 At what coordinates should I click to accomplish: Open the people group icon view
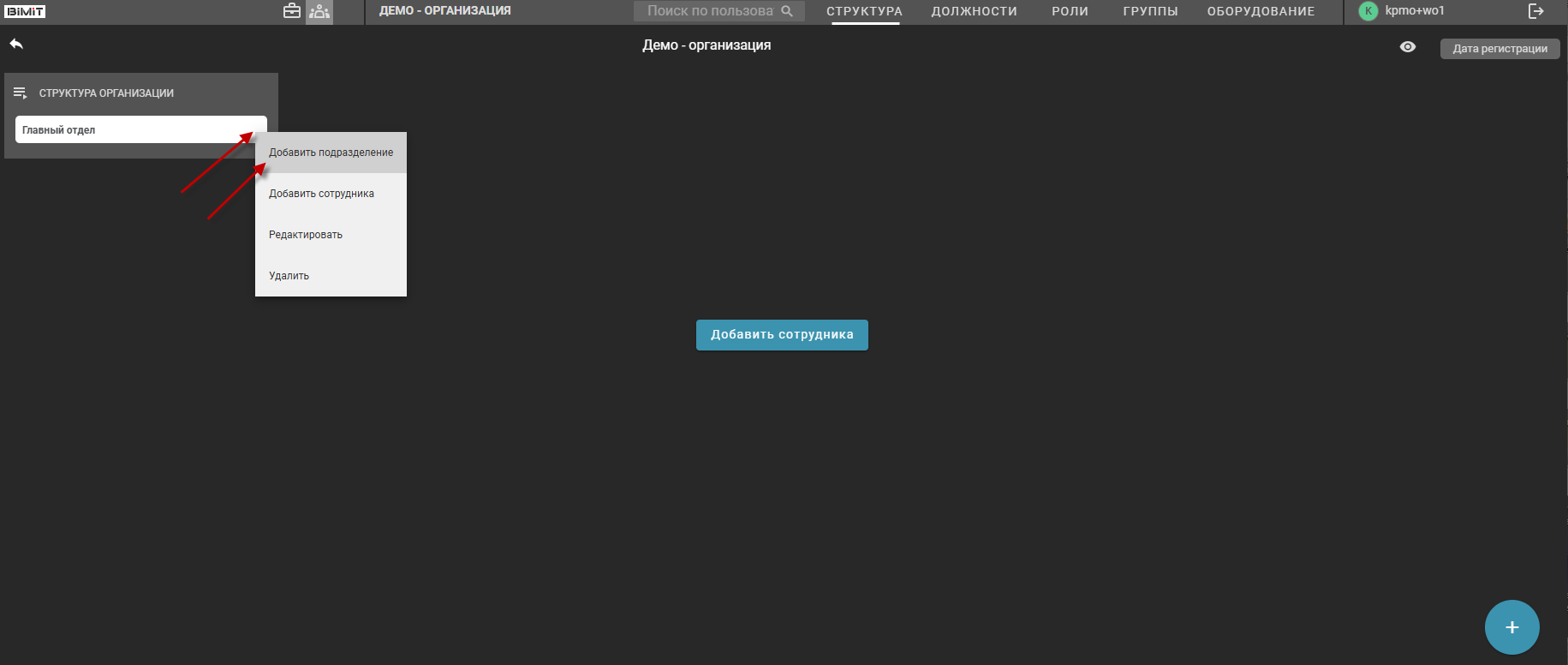(319, 11)
